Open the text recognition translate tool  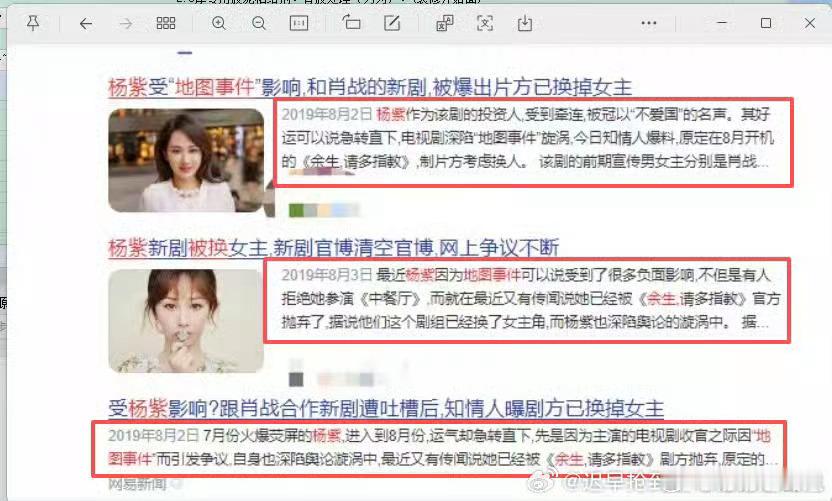pyautogui.click(x=445, y=23)
